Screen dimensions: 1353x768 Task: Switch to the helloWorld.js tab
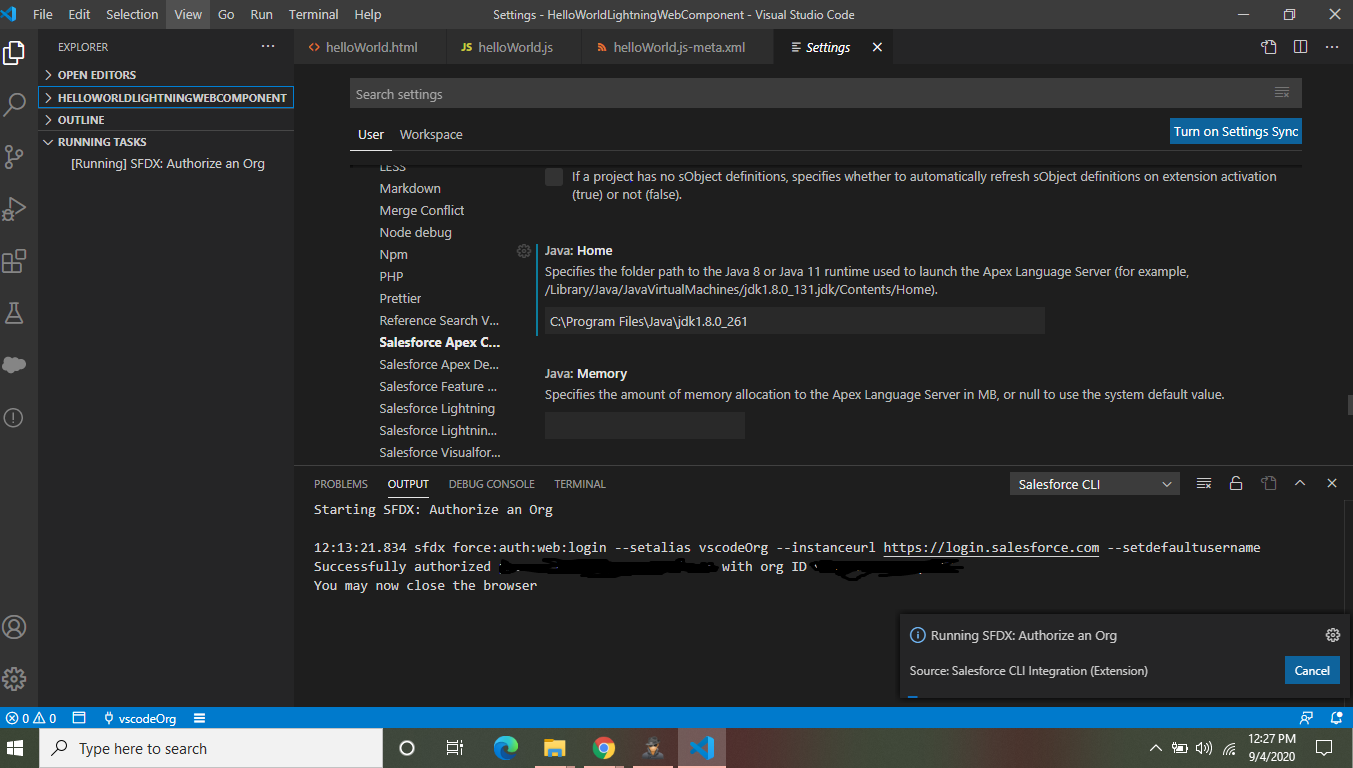pos(513,46)
